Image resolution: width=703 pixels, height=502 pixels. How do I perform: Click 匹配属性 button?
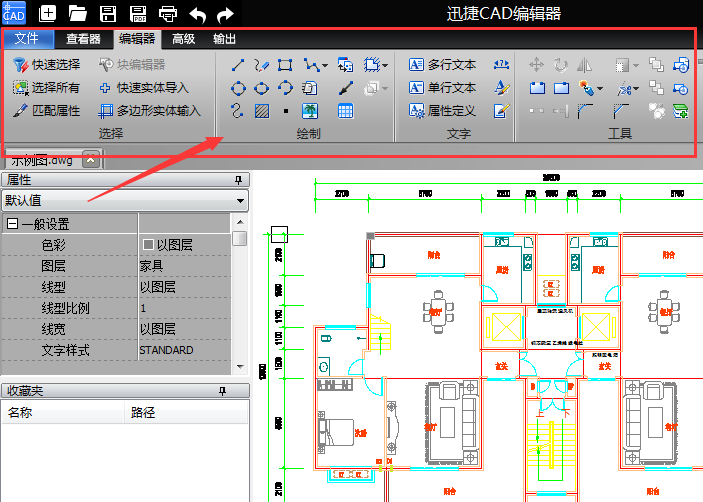click(47, 110)
